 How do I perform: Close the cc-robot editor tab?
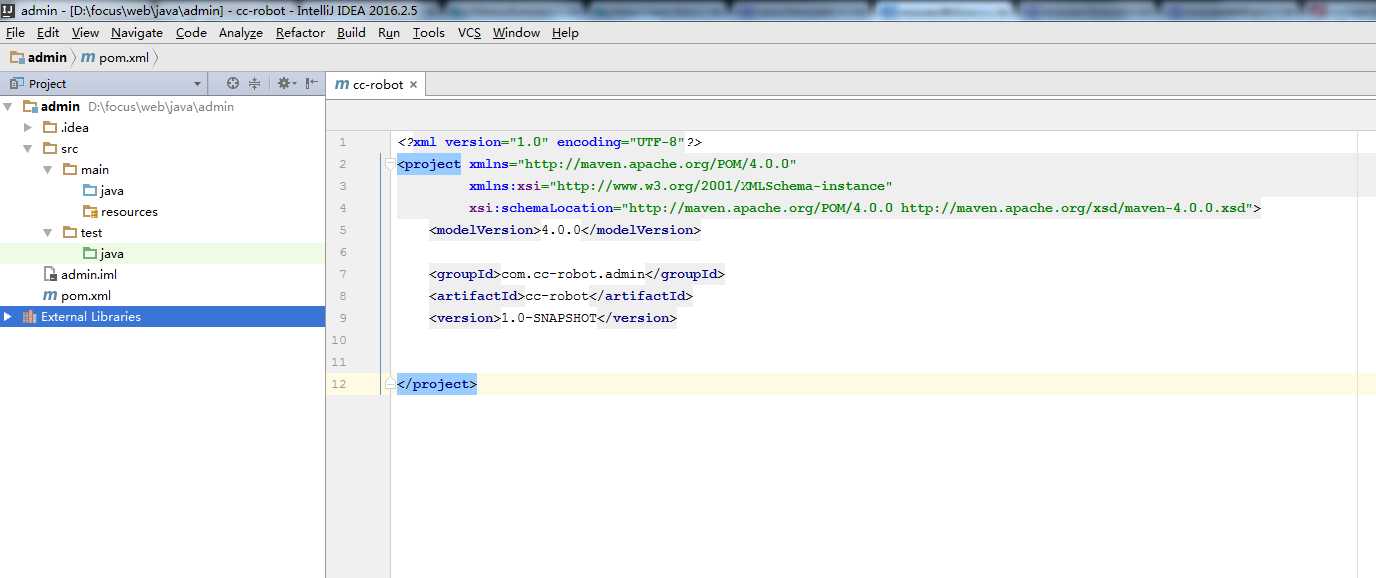tap(413, 85)
